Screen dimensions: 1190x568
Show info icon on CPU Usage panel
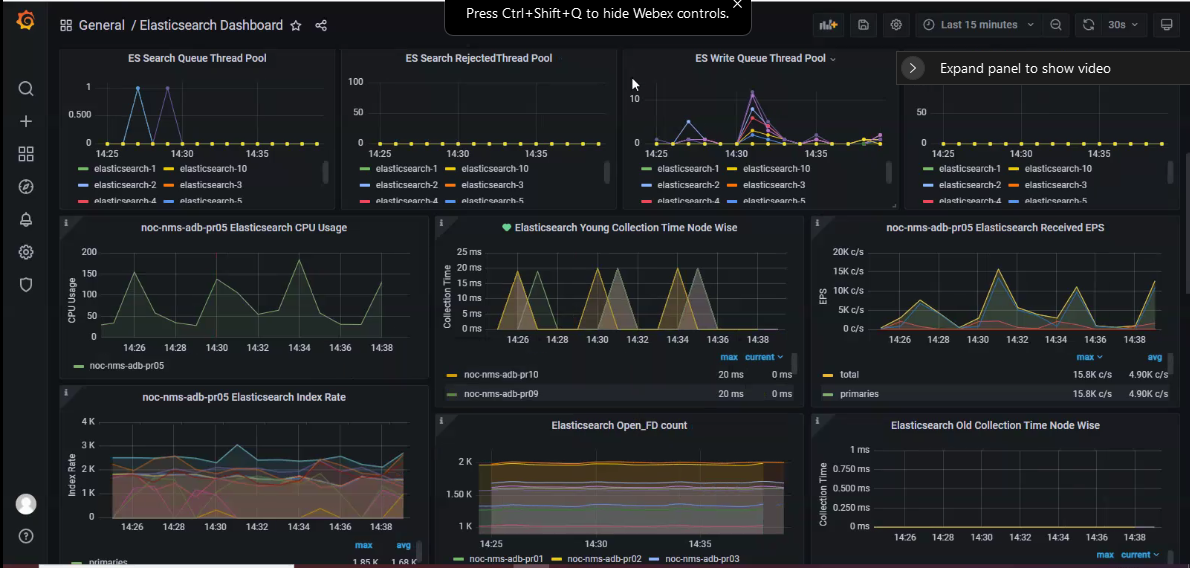66,223
